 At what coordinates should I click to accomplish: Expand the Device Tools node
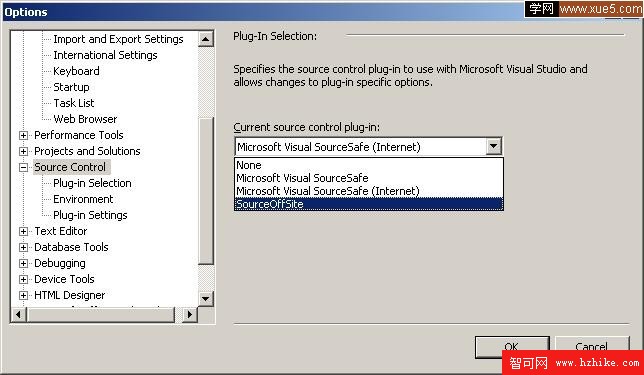[23, 279]
